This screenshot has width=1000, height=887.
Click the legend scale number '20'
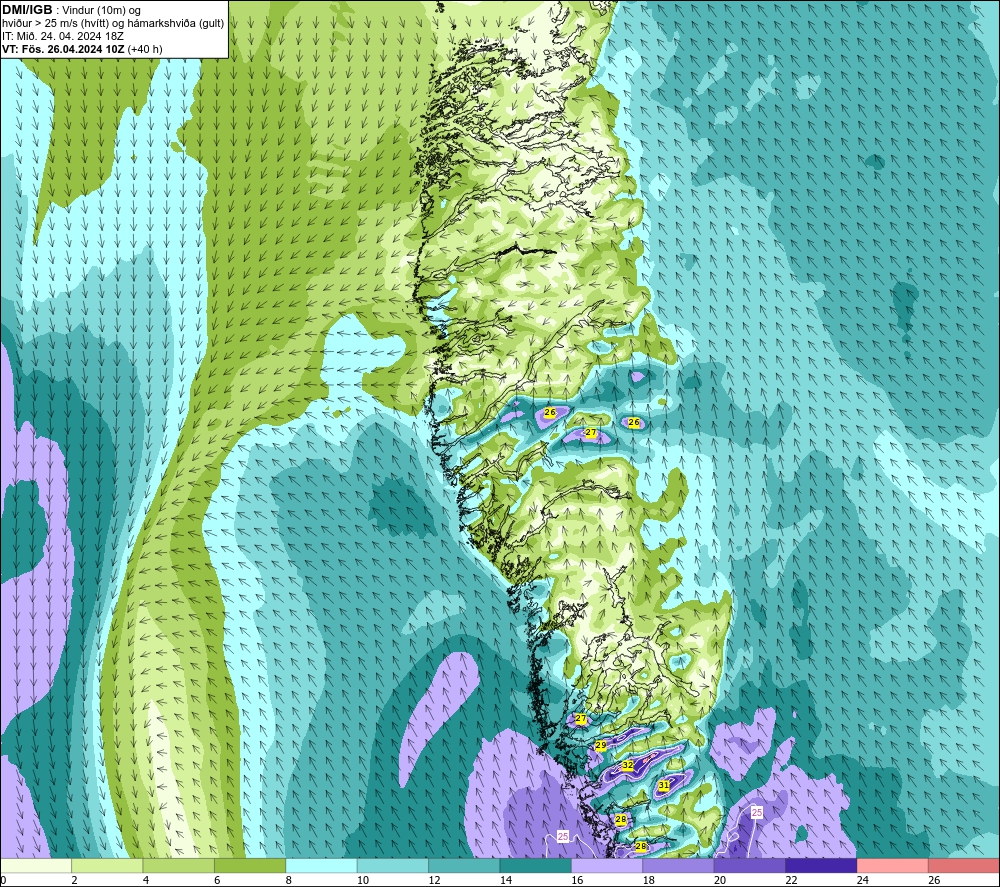(x=720, y=880)
